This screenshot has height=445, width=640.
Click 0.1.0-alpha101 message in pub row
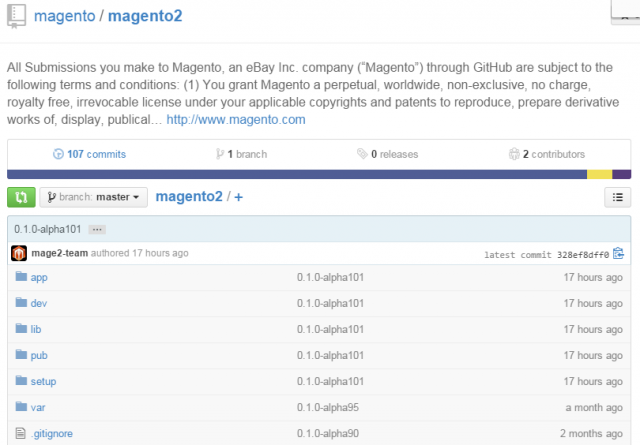330,356
